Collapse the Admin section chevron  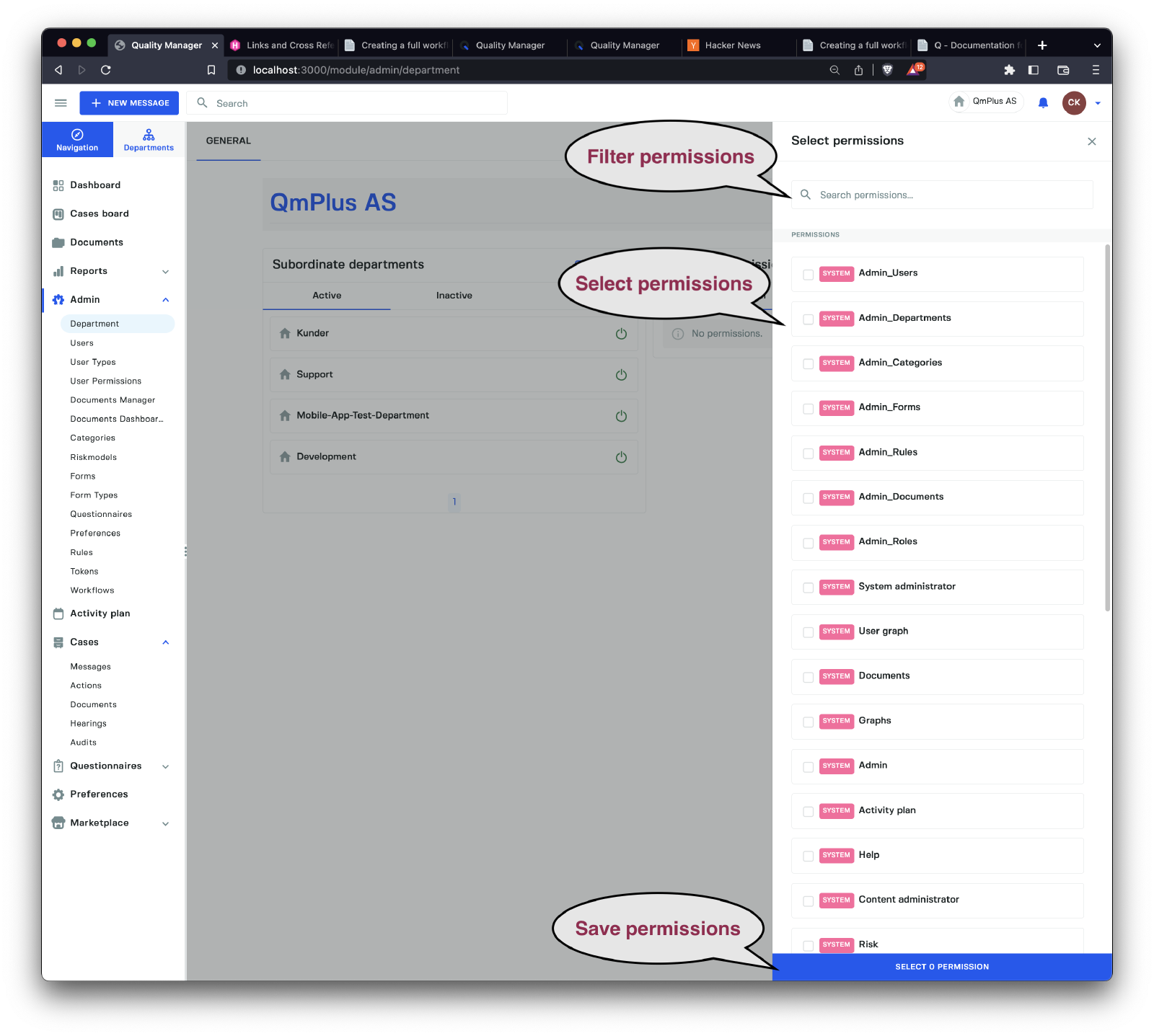(x=166, y=300)
